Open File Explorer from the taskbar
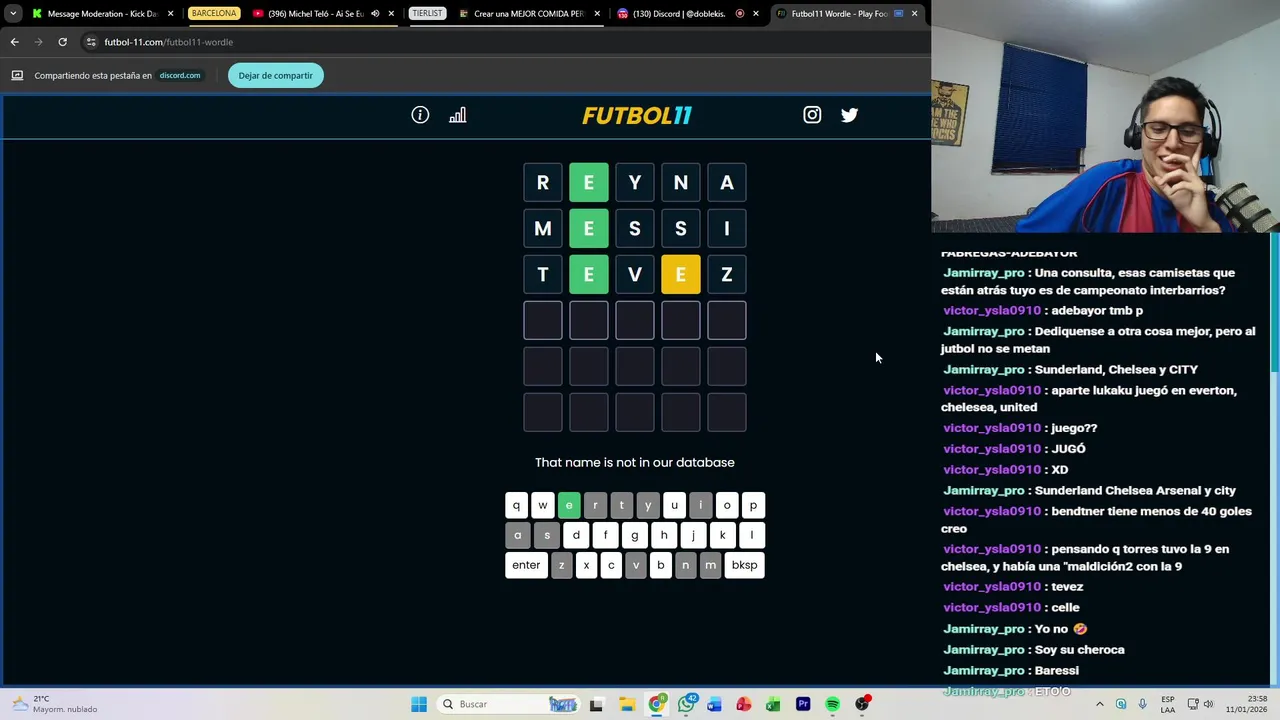 click(626, 704)
